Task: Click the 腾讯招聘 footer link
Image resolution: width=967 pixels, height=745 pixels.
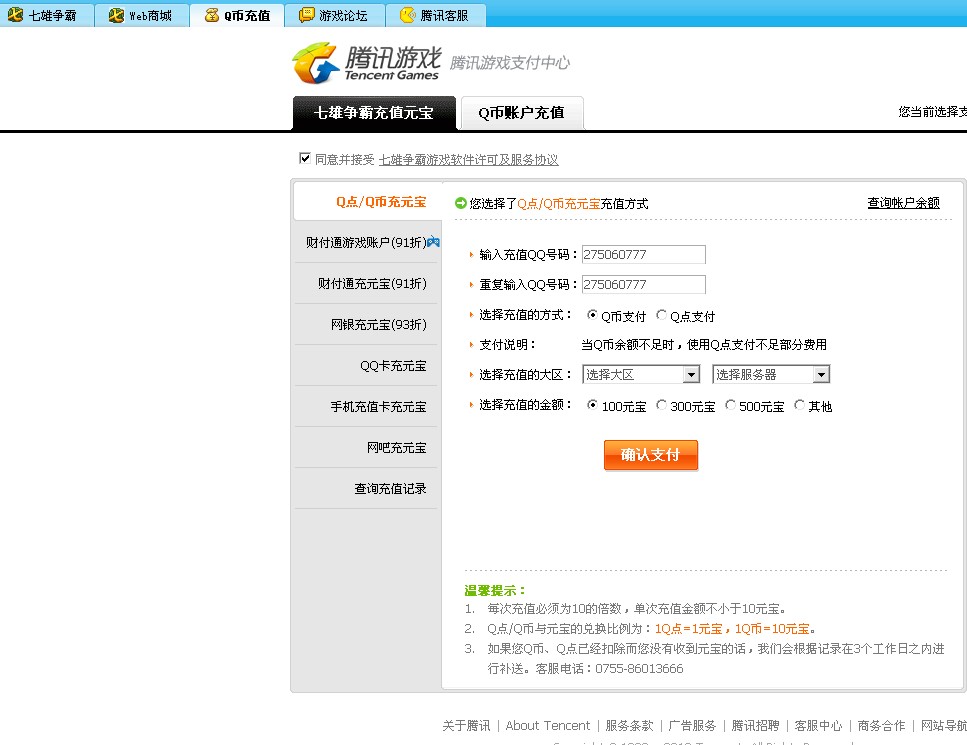Action: [755, 726]
